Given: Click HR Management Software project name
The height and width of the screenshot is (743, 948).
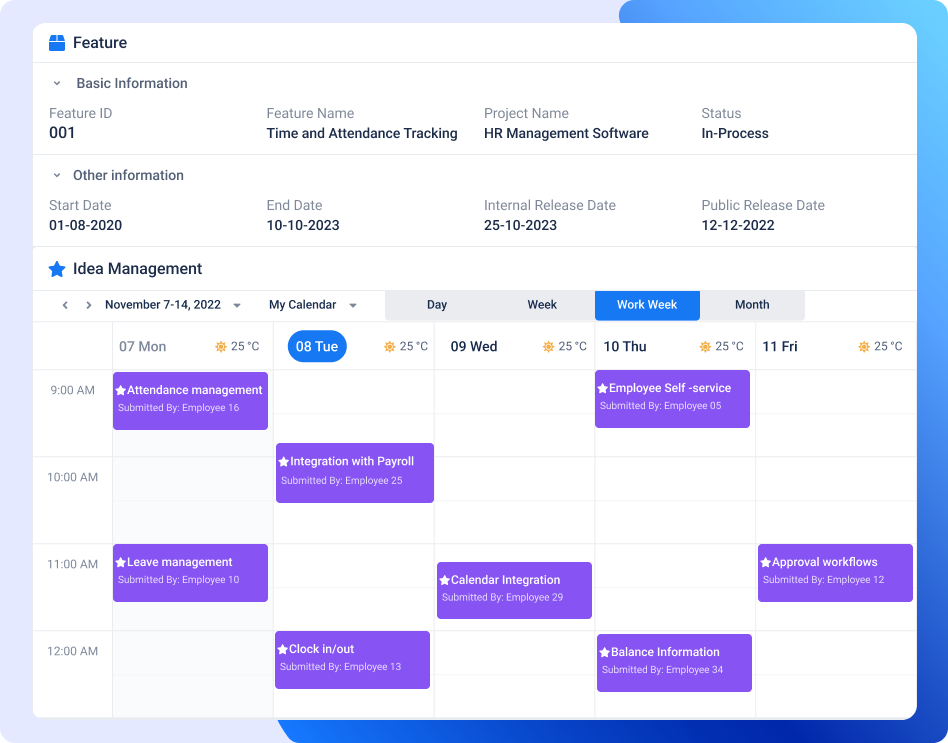Looking at the screenshot, I should (566, 134).
